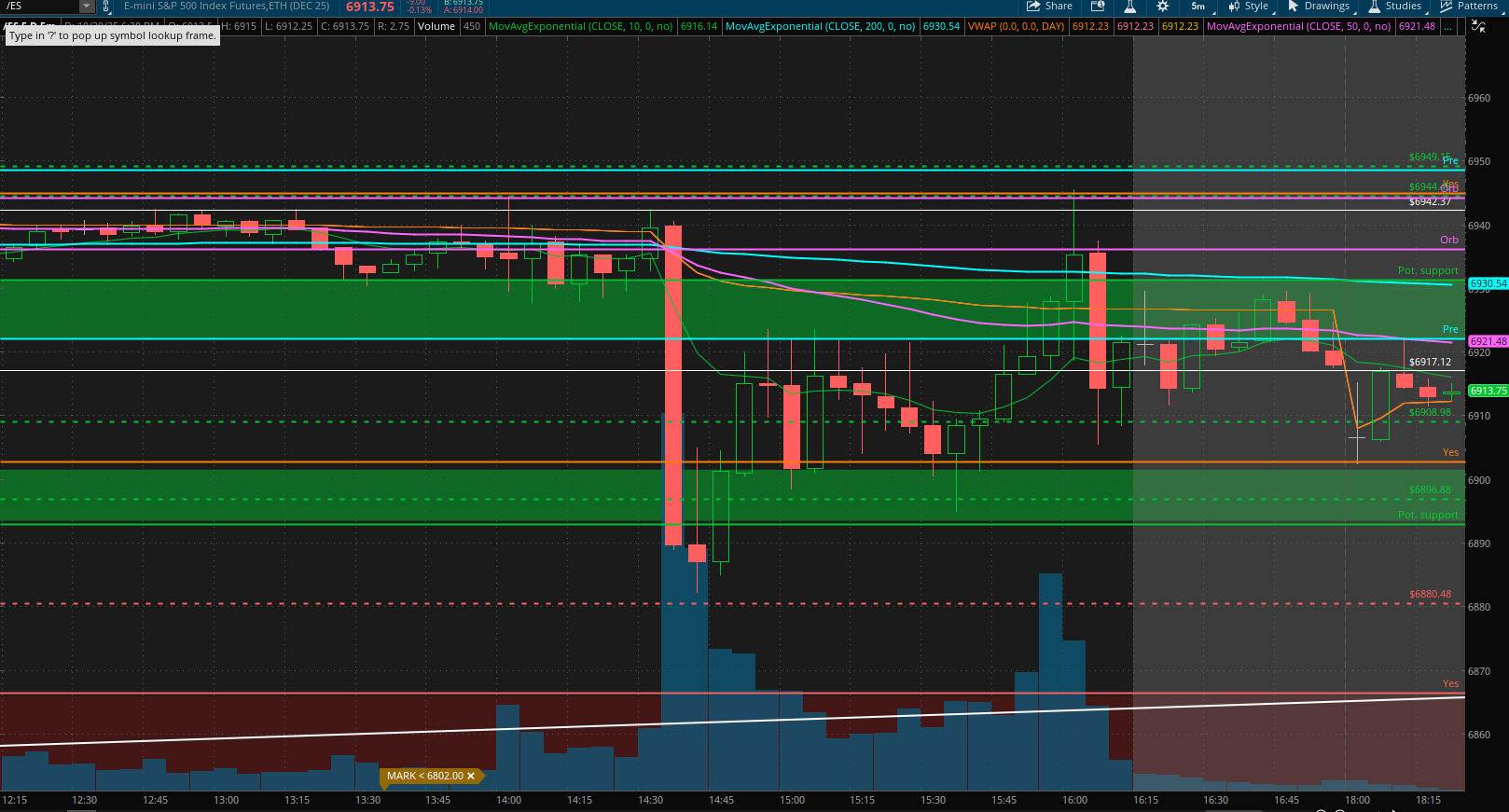Click the $6896.88 level label
The width and height of the screenshot is (1509, 812).
tap(1430, 489)
